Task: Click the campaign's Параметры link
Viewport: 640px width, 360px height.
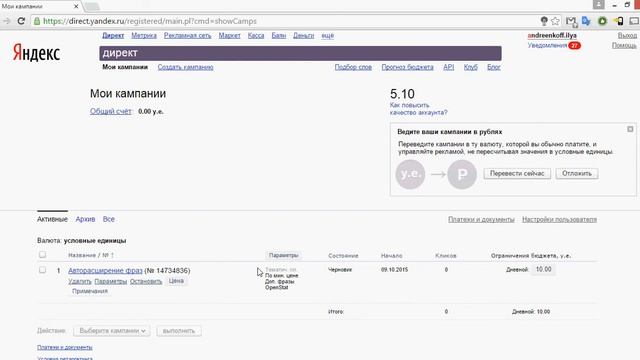Action: tap(111, 281)
